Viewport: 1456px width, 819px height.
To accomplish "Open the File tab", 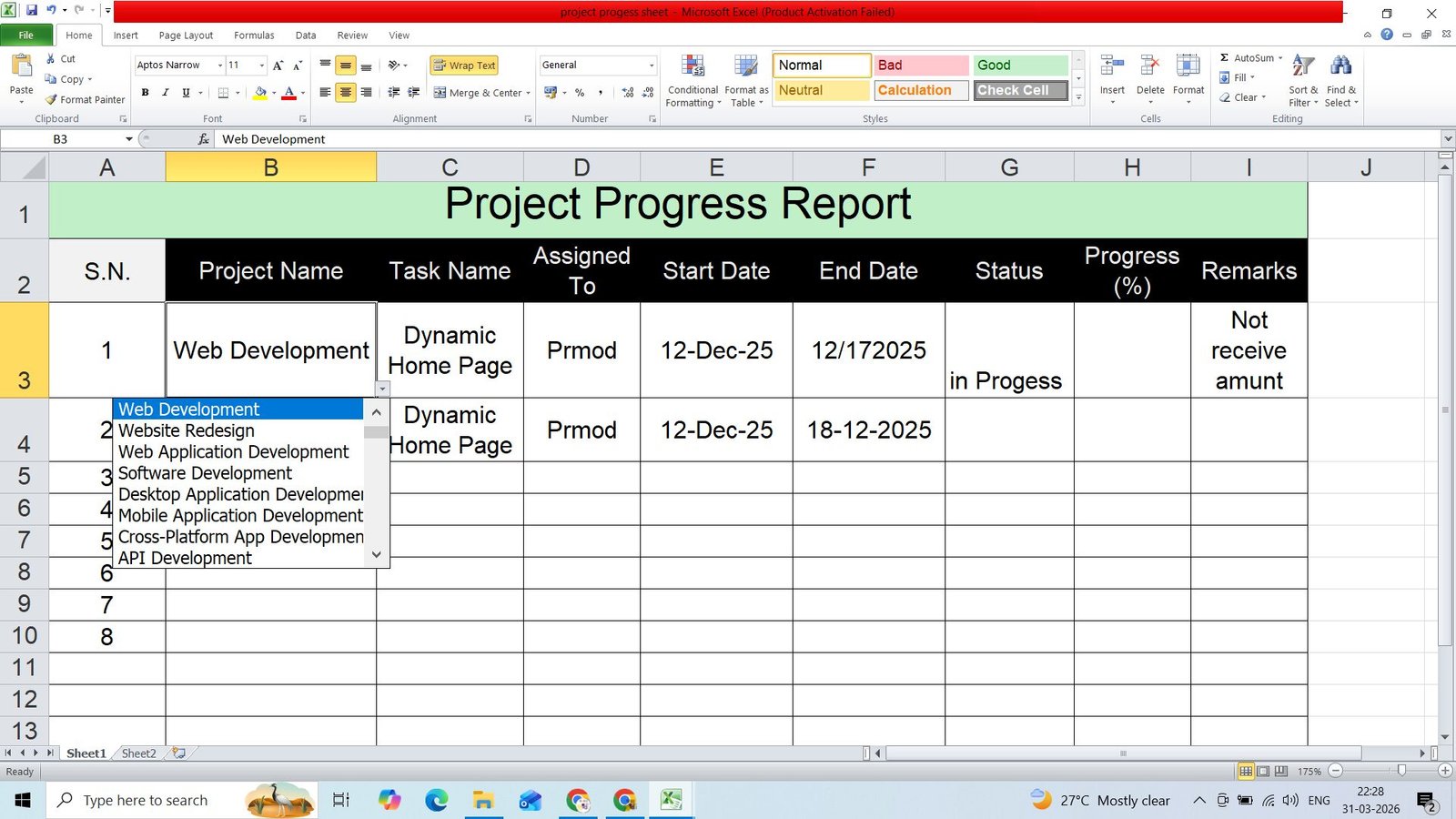I will (25, 35).
